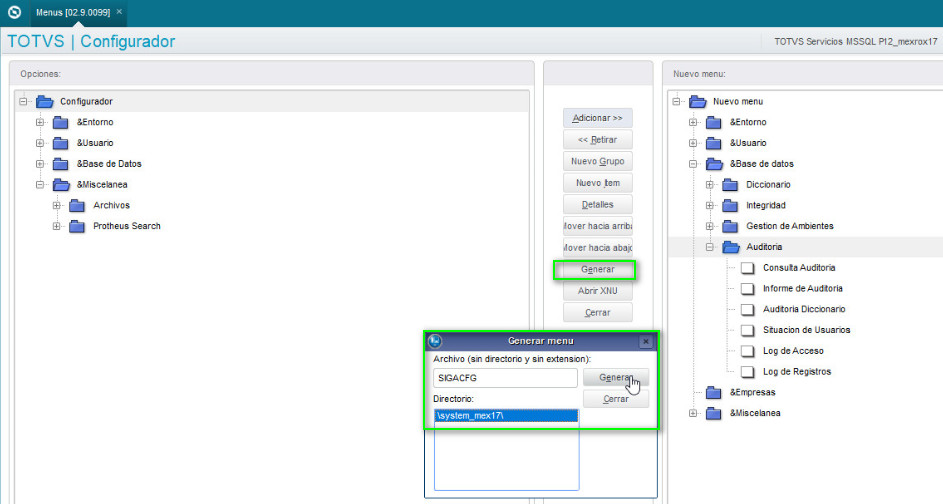Screen dimensions: 943x504
Task: Select the Gestion de Ambientes label
Action: pyautogui.click(x=790, y=226)
